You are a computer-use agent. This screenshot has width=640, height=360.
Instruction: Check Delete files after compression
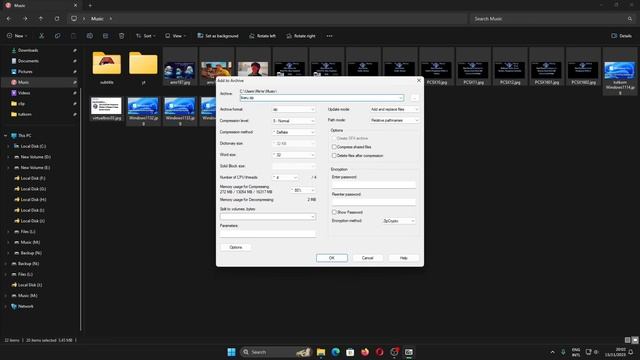coord(334,156)
